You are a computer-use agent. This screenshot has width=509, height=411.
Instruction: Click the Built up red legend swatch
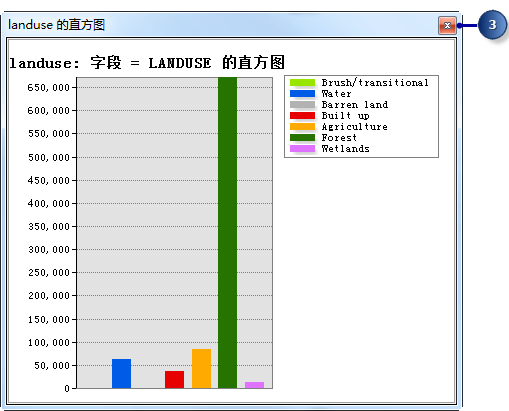[302, 115]
